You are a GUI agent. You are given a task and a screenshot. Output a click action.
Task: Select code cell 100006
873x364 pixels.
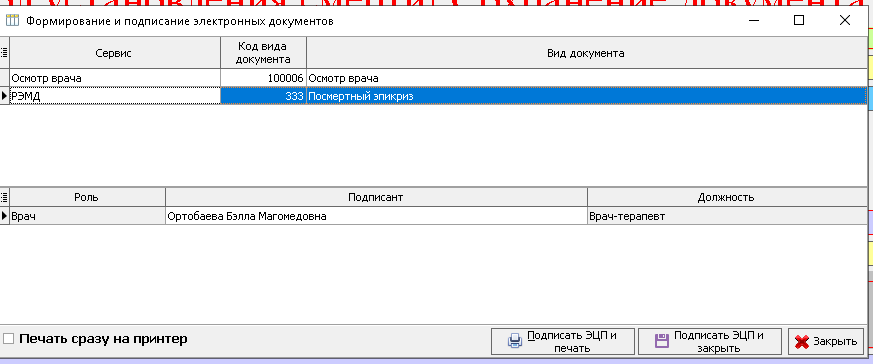click(263, 78)
